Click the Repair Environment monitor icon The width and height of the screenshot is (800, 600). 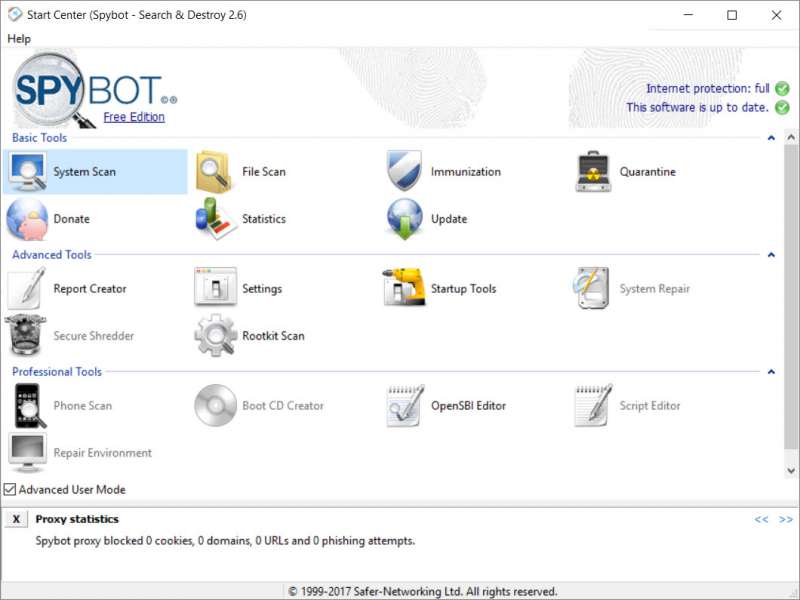point(28,453)
